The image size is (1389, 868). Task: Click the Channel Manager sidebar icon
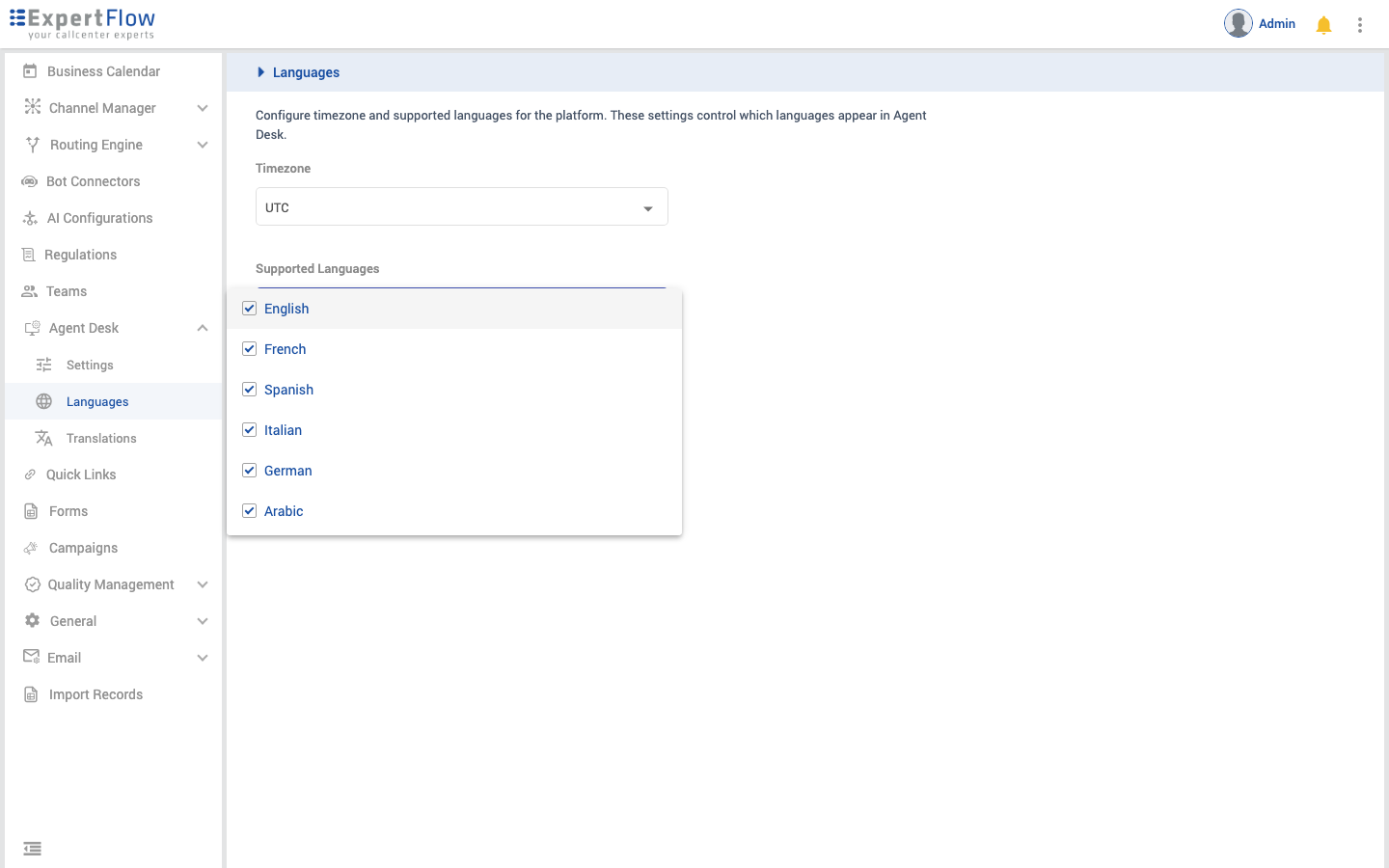(x=33, y=107)
